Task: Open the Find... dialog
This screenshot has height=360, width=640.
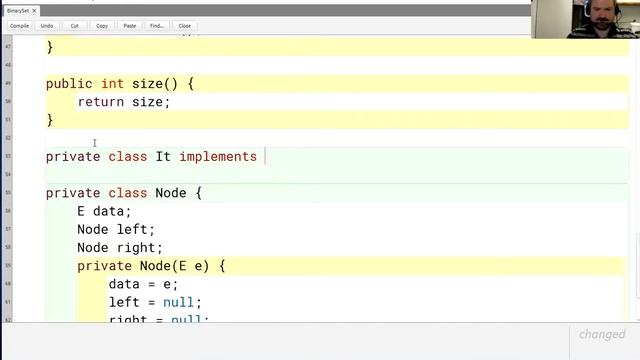Action: 157,26
